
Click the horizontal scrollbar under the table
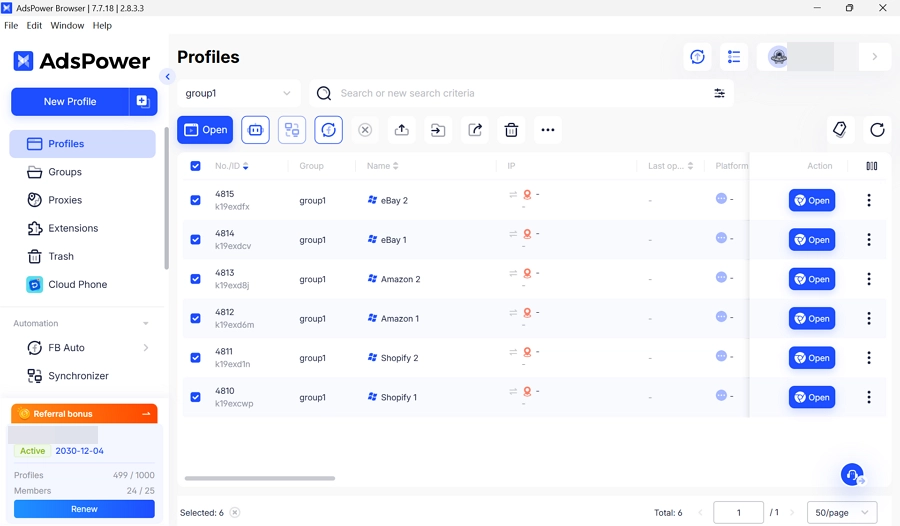click(260, 479)
